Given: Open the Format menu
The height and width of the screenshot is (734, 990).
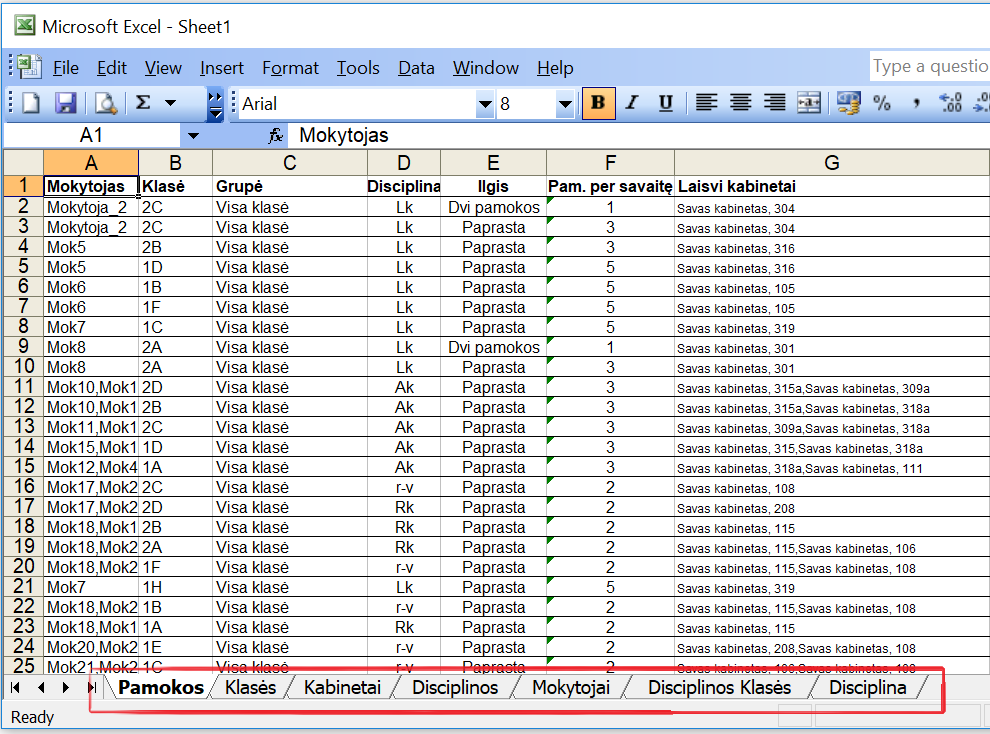Looking at the screenshot, I should (x=290, y=68).
